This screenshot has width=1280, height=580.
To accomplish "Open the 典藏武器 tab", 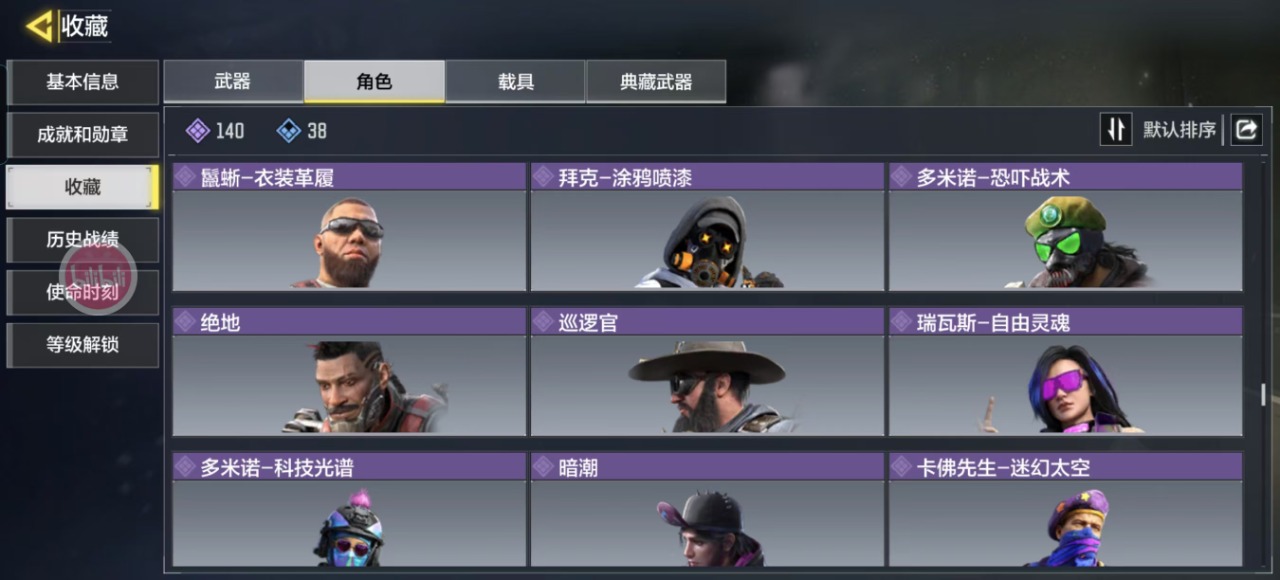I will coord(656,82).
